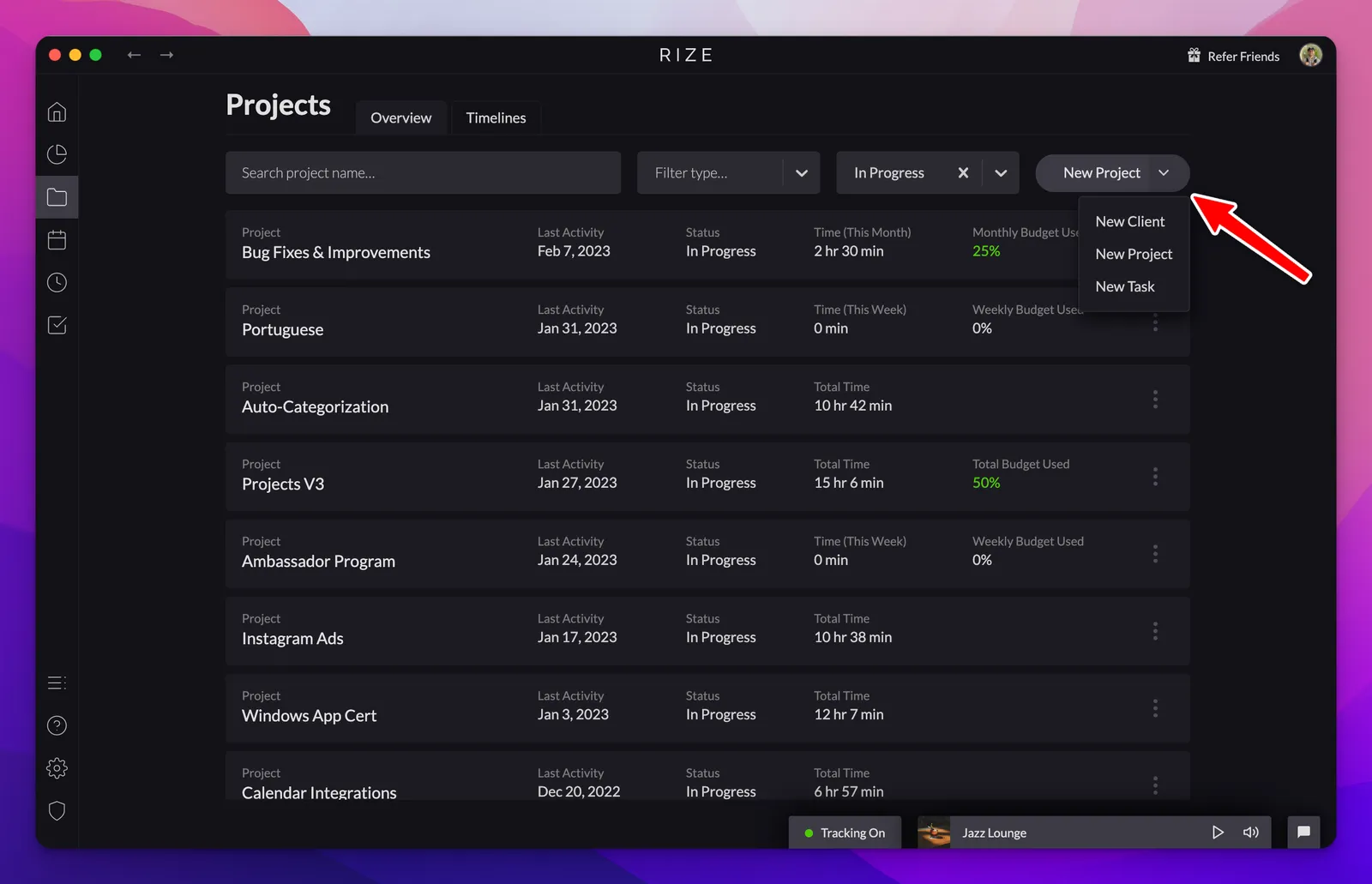The width and height of the screenshot is (1372, 884).
Task: Open the pie chart analytics icon
Action: coord(57,154)
